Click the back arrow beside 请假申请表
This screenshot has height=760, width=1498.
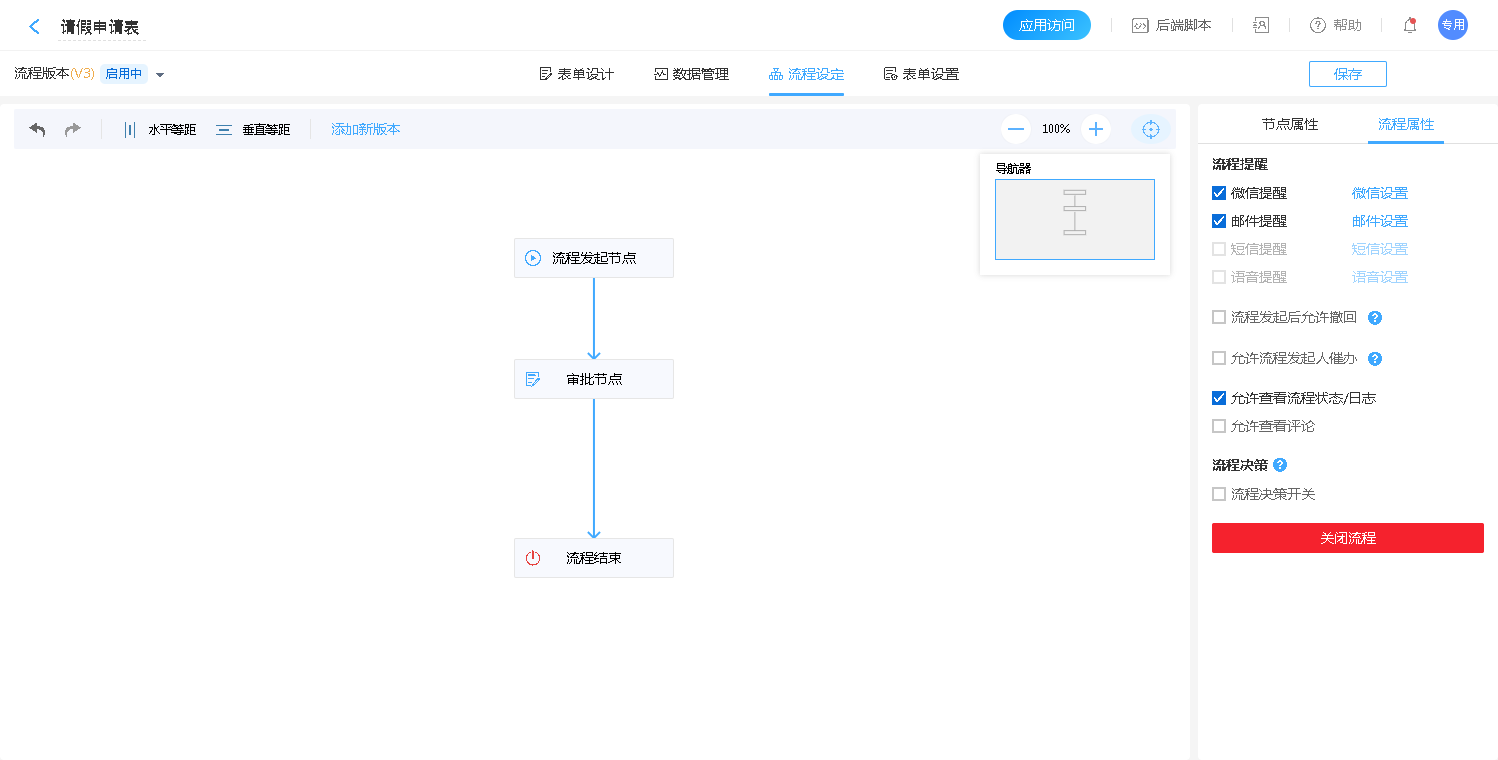(x=35, y=27)
